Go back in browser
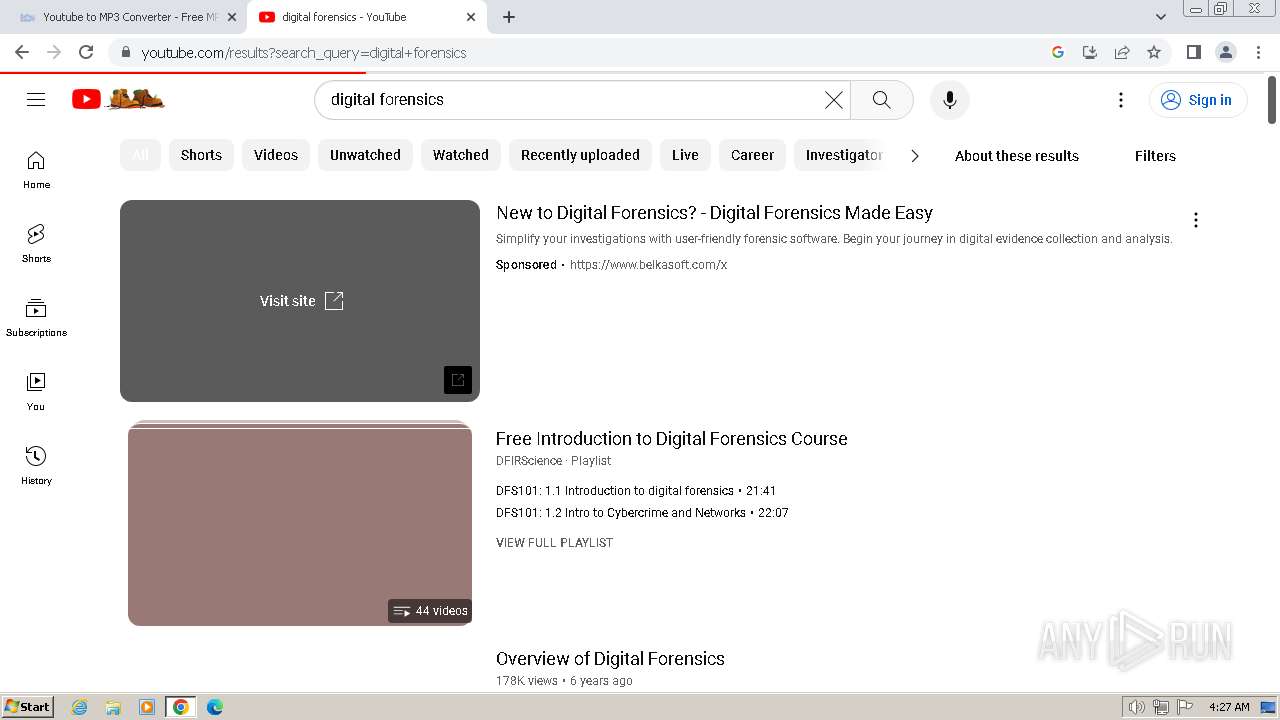The image size is (1280, 720). (x=22, y=52)
